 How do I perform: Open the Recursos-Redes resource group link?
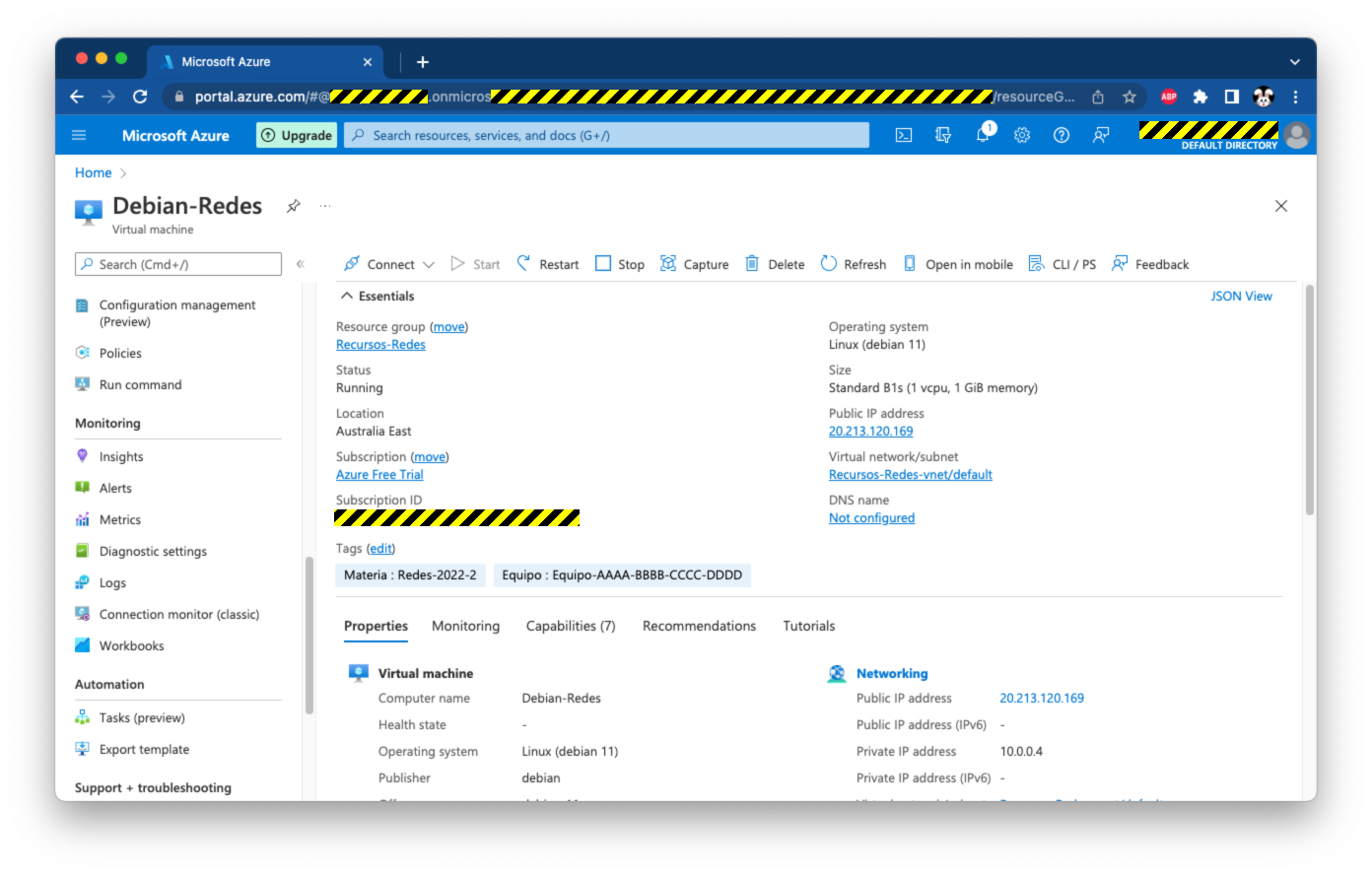(x=380, y=344)
